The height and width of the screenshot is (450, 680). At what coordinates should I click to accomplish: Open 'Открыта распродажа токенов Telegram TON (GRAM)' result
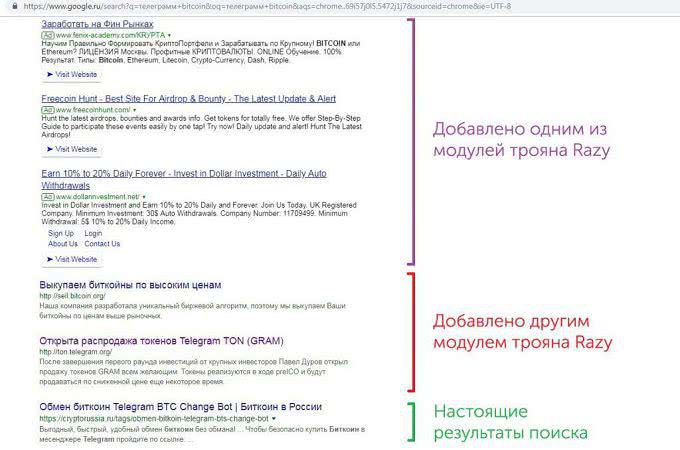(x=161, y=341)
